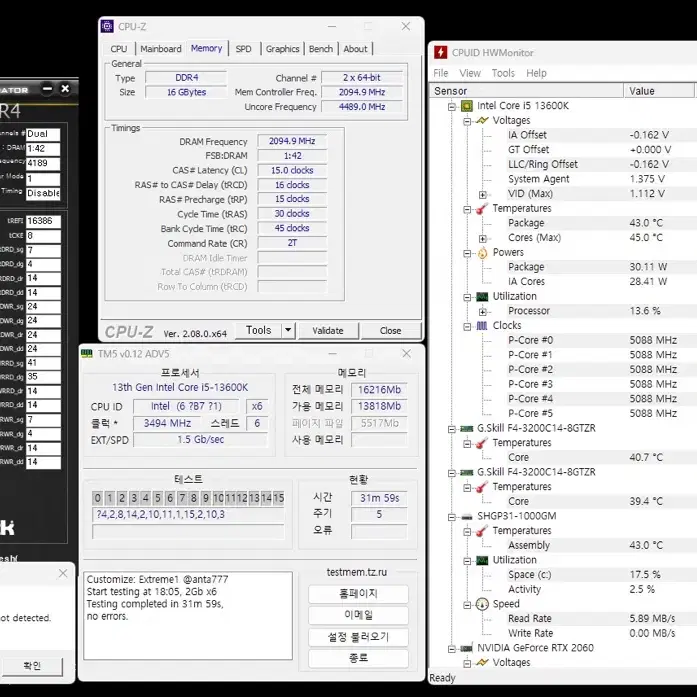
Task: Click the RAM module icon of first G.Skill entry
Action: 466,429
